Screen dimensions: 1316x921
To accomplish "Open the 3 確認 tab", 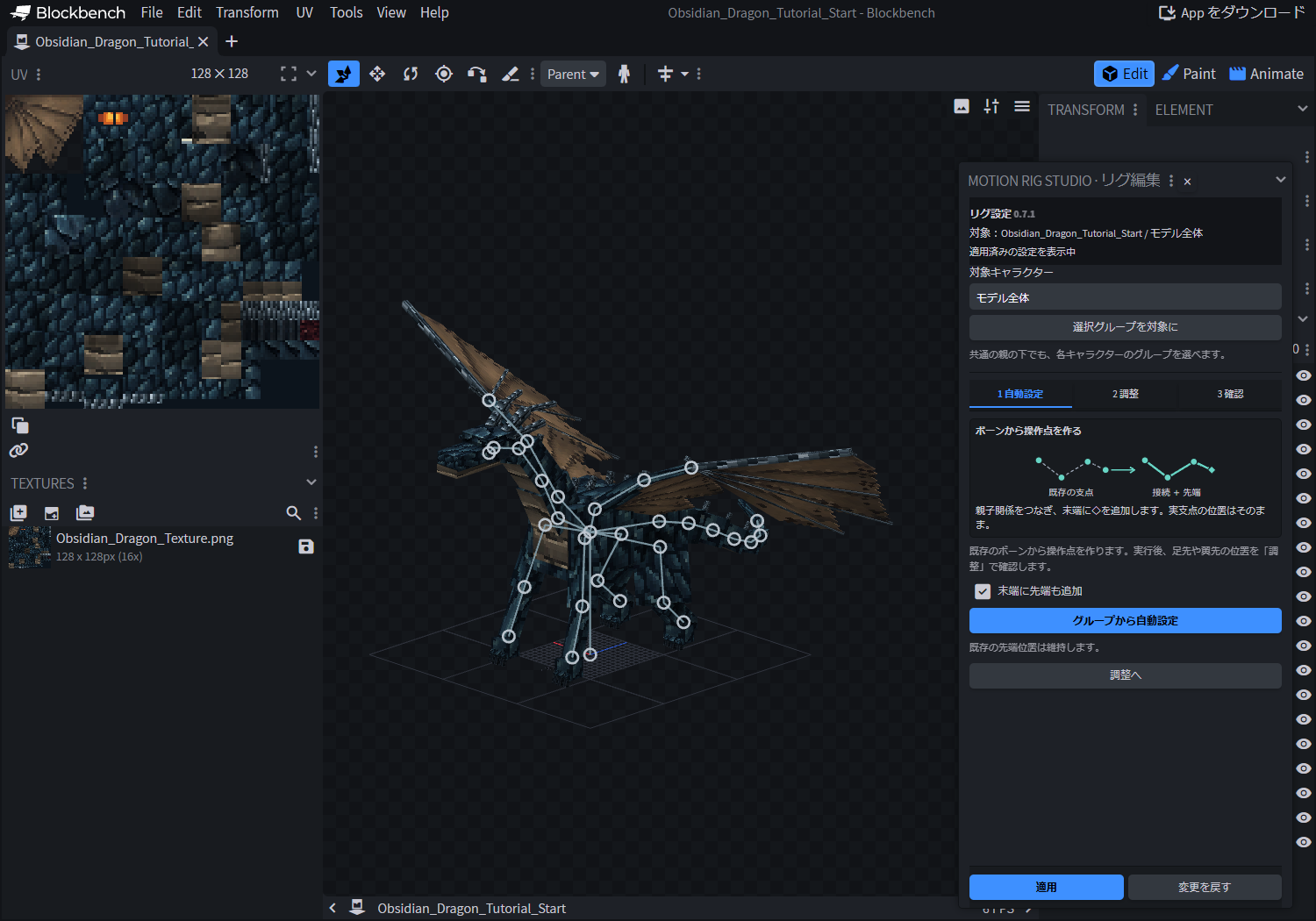I will [x=1230, y=394].
